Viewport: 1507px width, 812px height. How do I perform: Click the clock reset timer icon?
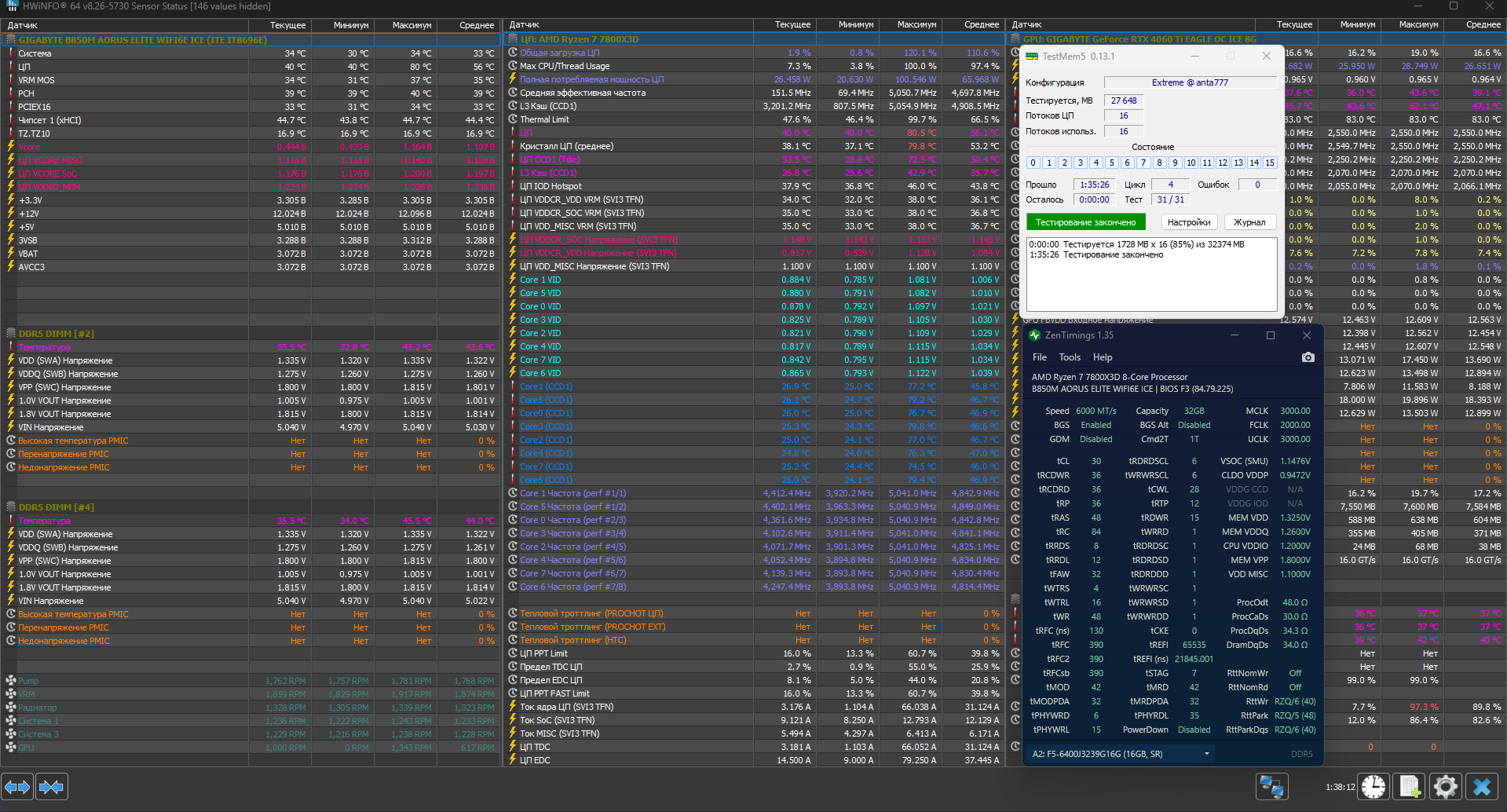1373,786
